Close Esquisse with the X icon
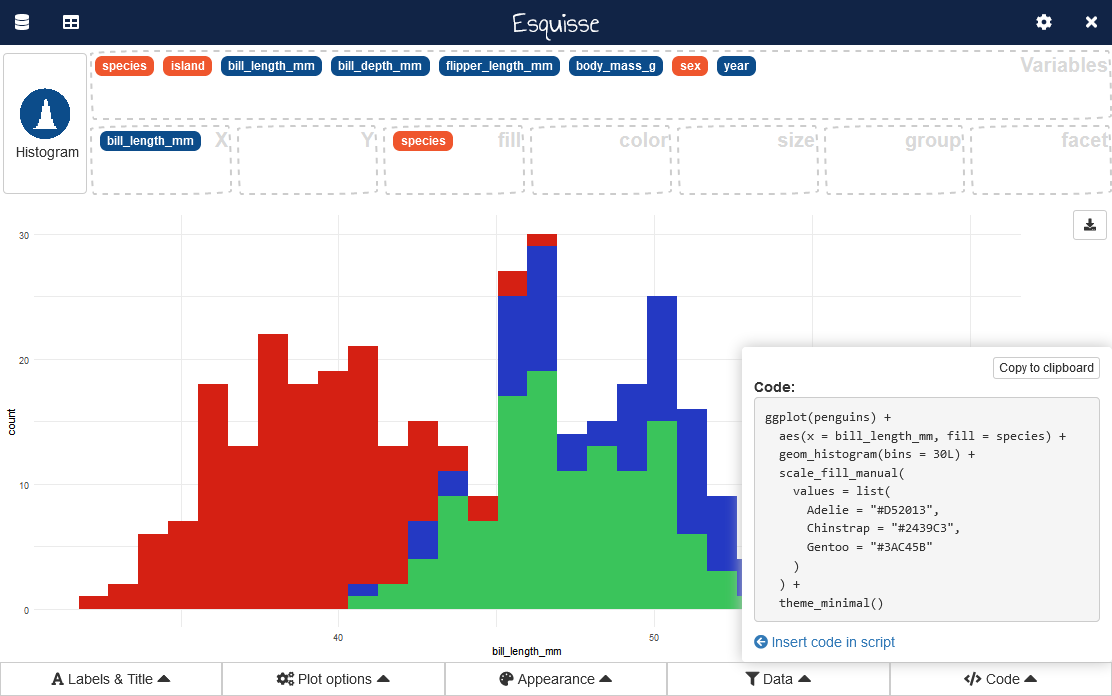This screenshot has height=696, width=1112. click(x=1091, y=22)
